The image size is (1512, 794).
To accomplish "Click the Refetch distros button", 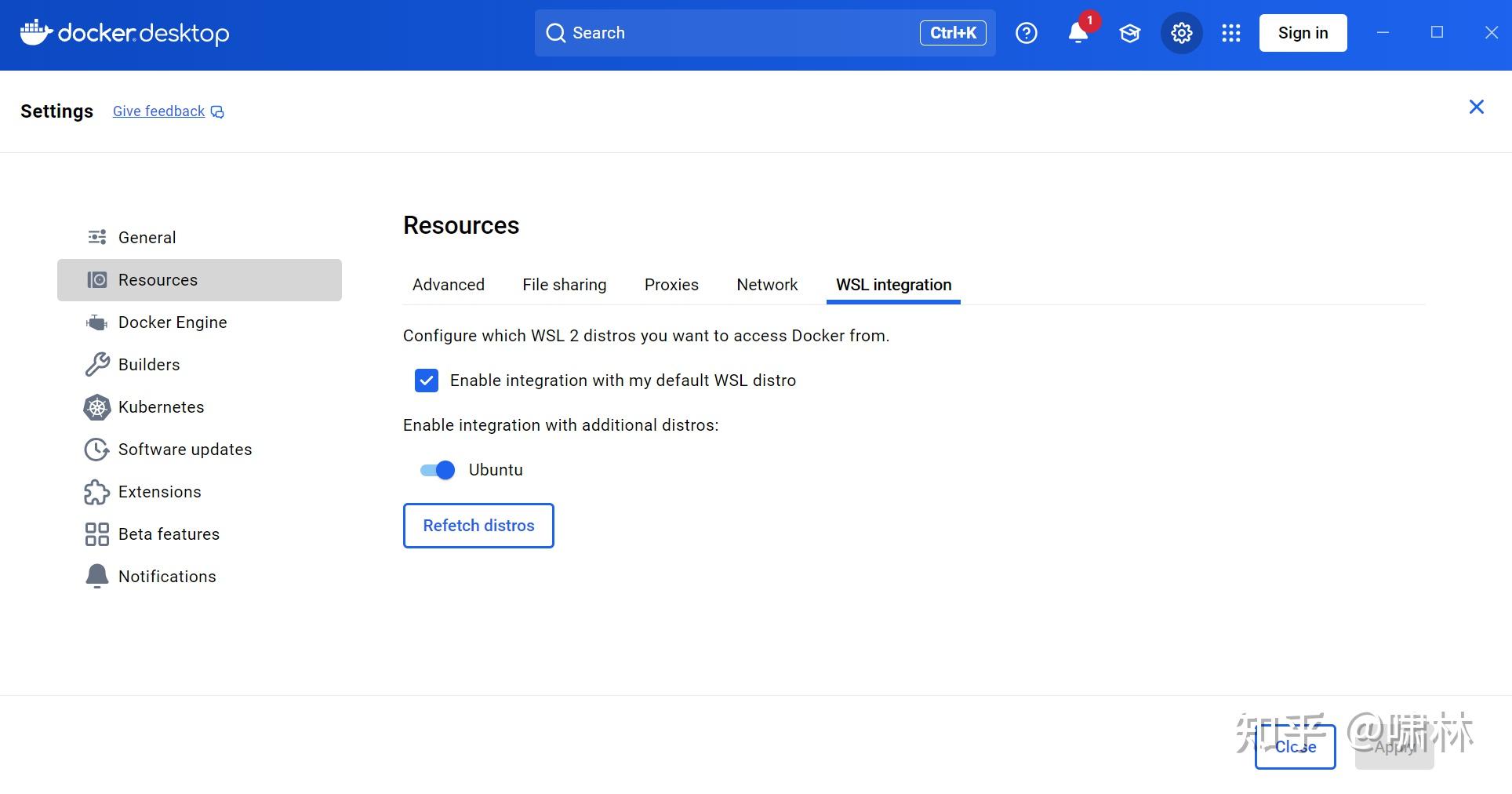I will pos(478,526).
